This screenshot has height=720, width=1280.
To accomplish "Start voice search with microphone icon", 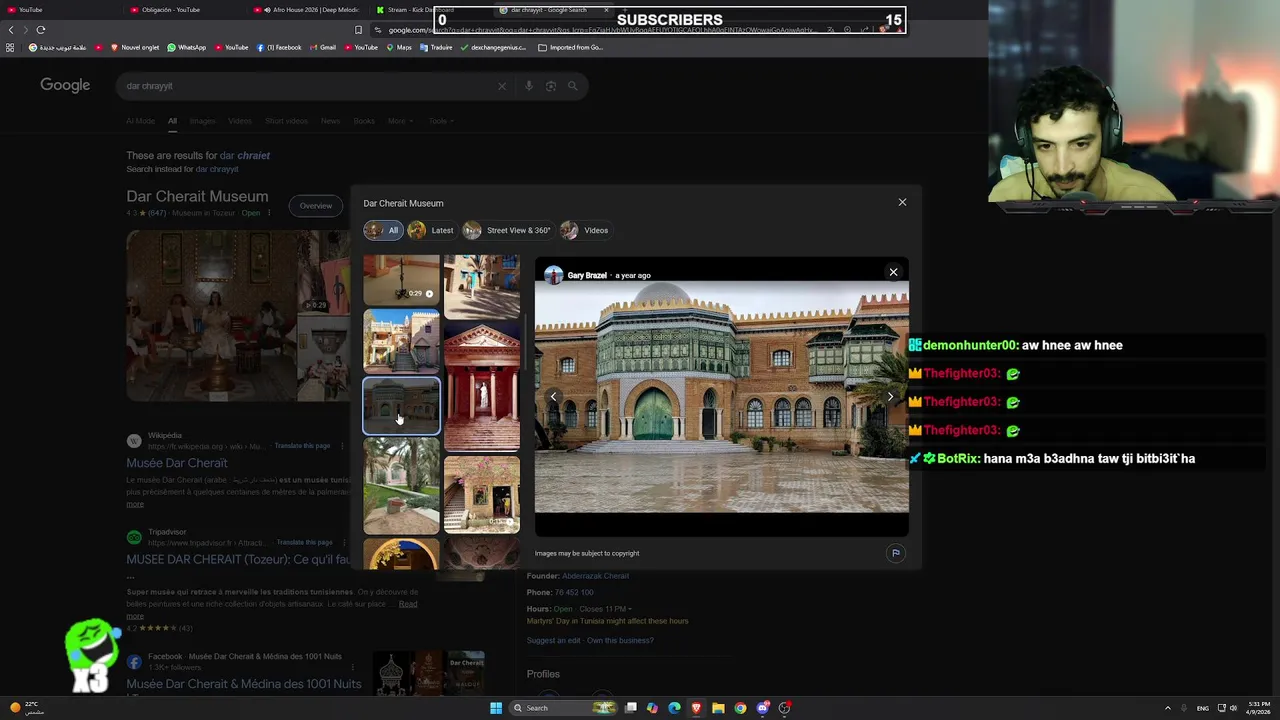I will tap(529, 86).
